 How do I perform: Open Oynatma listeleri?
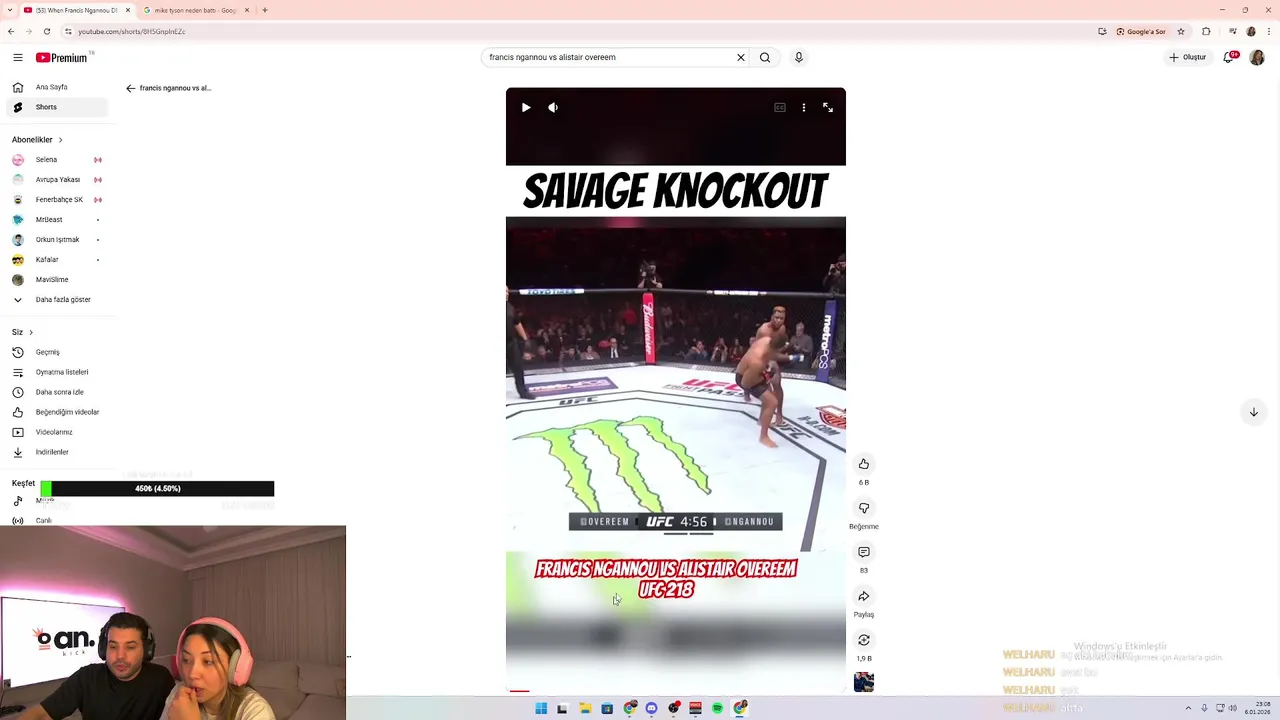(55, 372)
